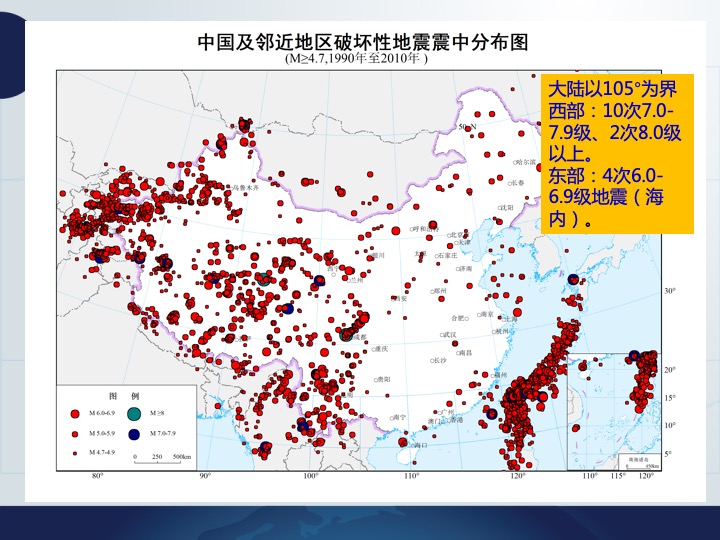Click the 90° longitude label on the bottom axis
720x540 pixels.
coord(205,476)
